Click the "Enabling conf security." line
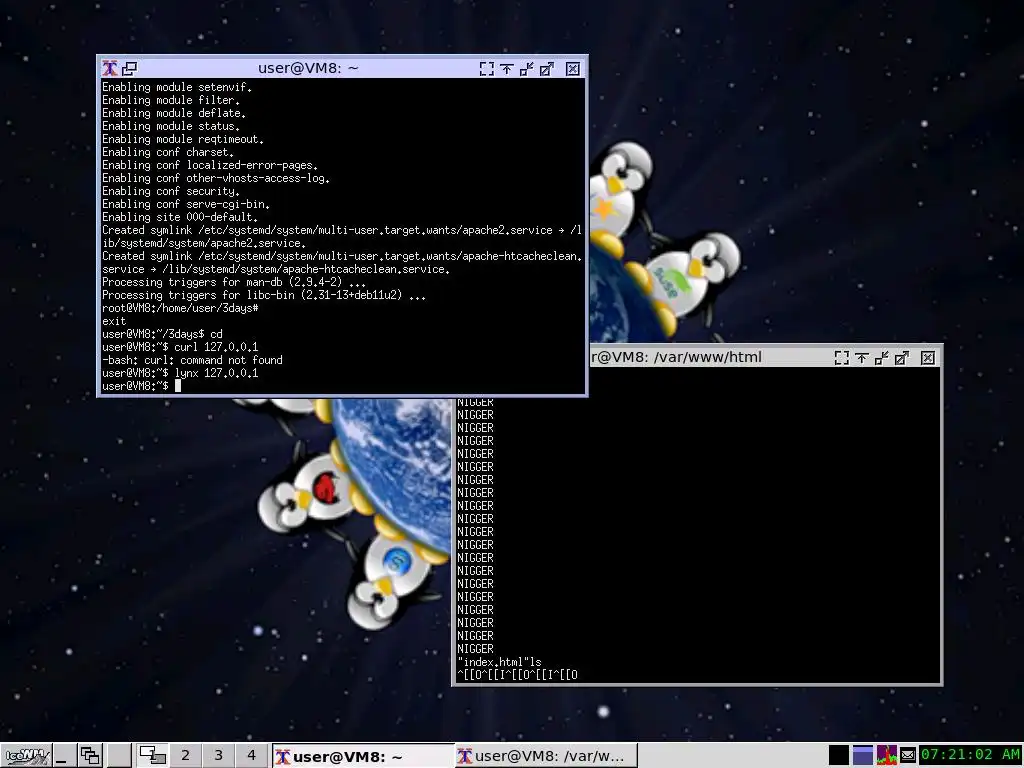The width and height of the screenshot is (1024, 768). pos(171,191)
